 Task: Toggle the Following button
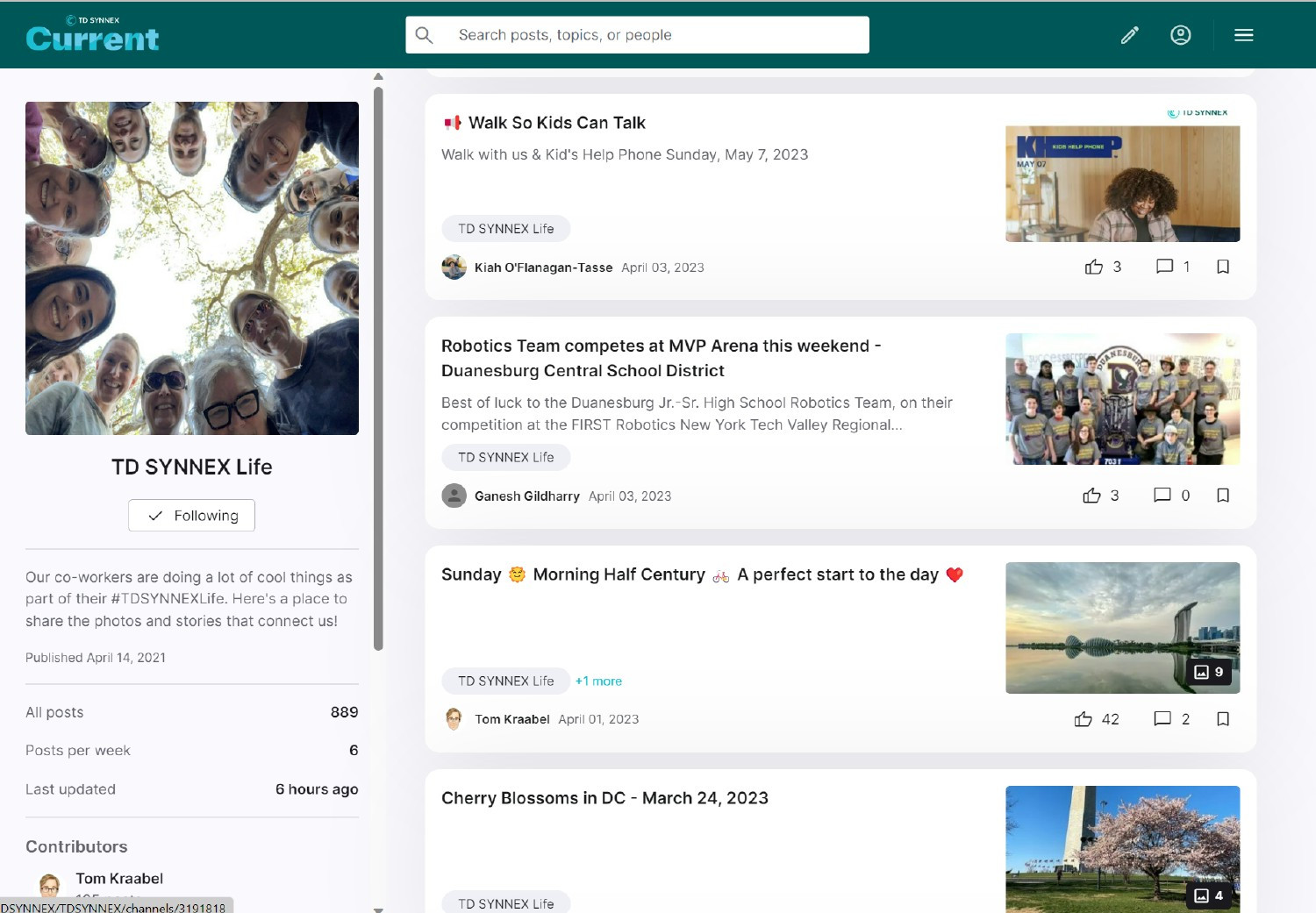(191, 516)
